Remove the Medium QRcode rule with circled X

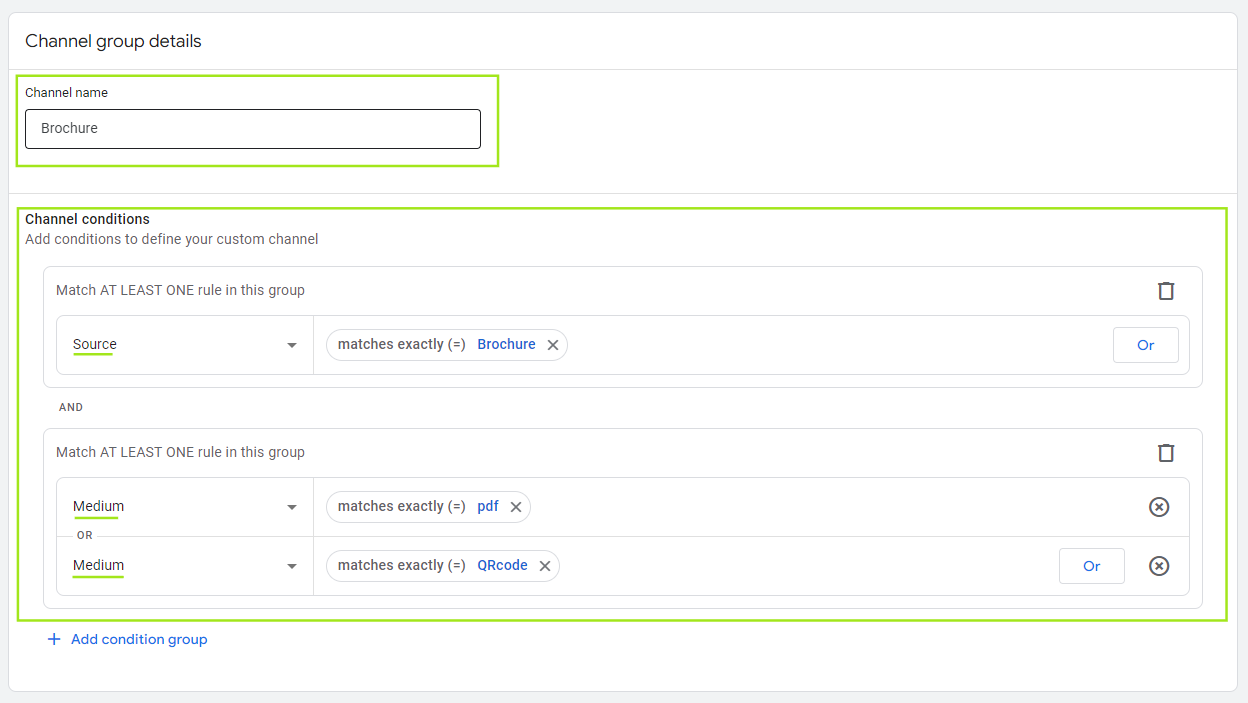[1159, 566]
